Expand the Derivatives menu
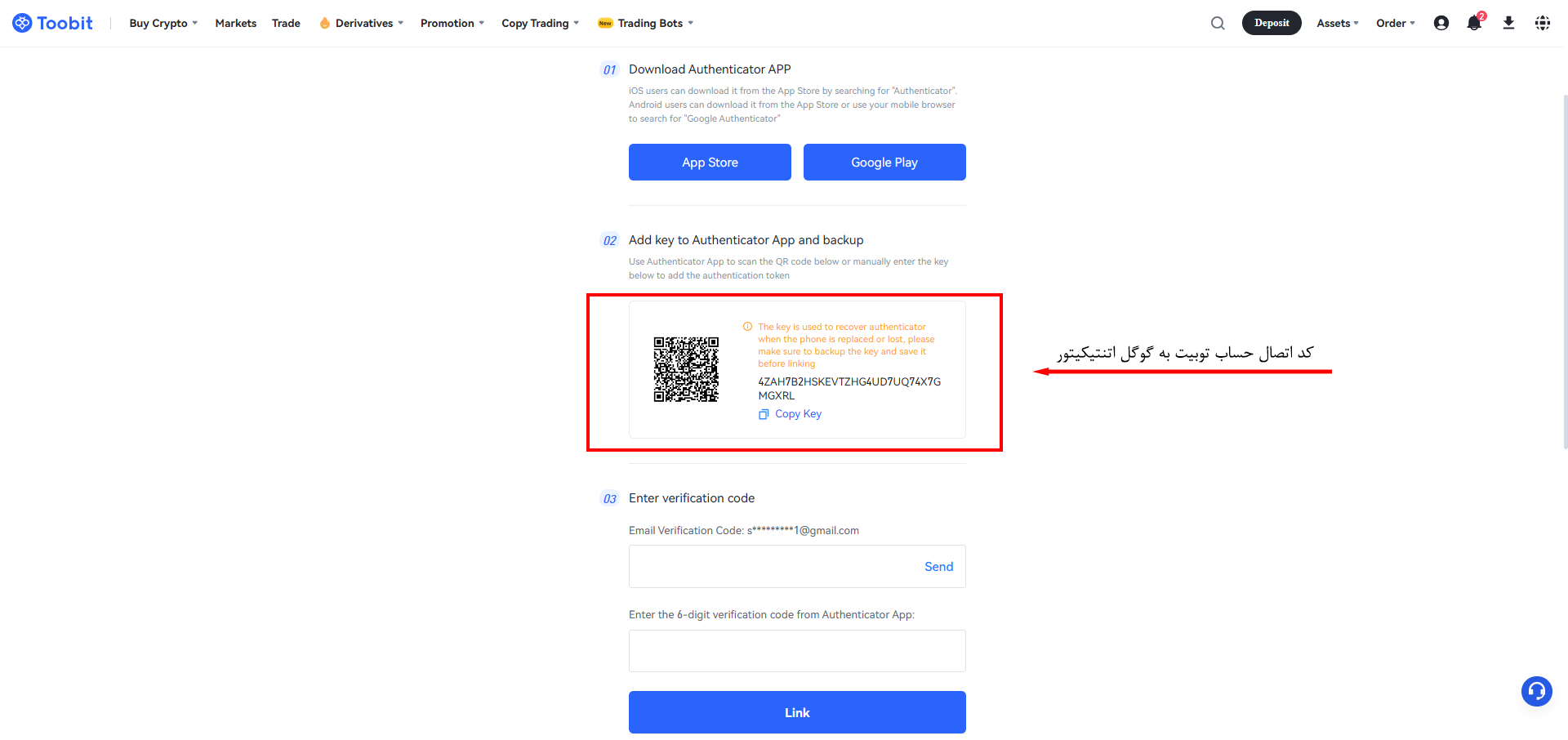1568x740 pixels. (x=362, y=23)
